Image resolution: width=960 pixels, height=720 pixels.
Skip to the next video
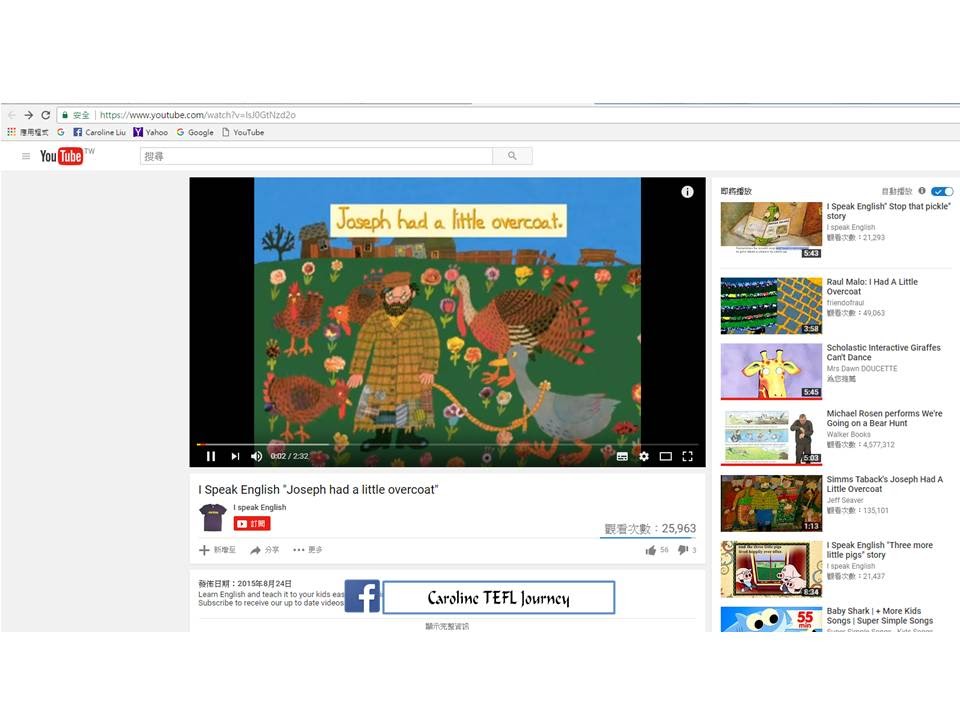[235, 456]
